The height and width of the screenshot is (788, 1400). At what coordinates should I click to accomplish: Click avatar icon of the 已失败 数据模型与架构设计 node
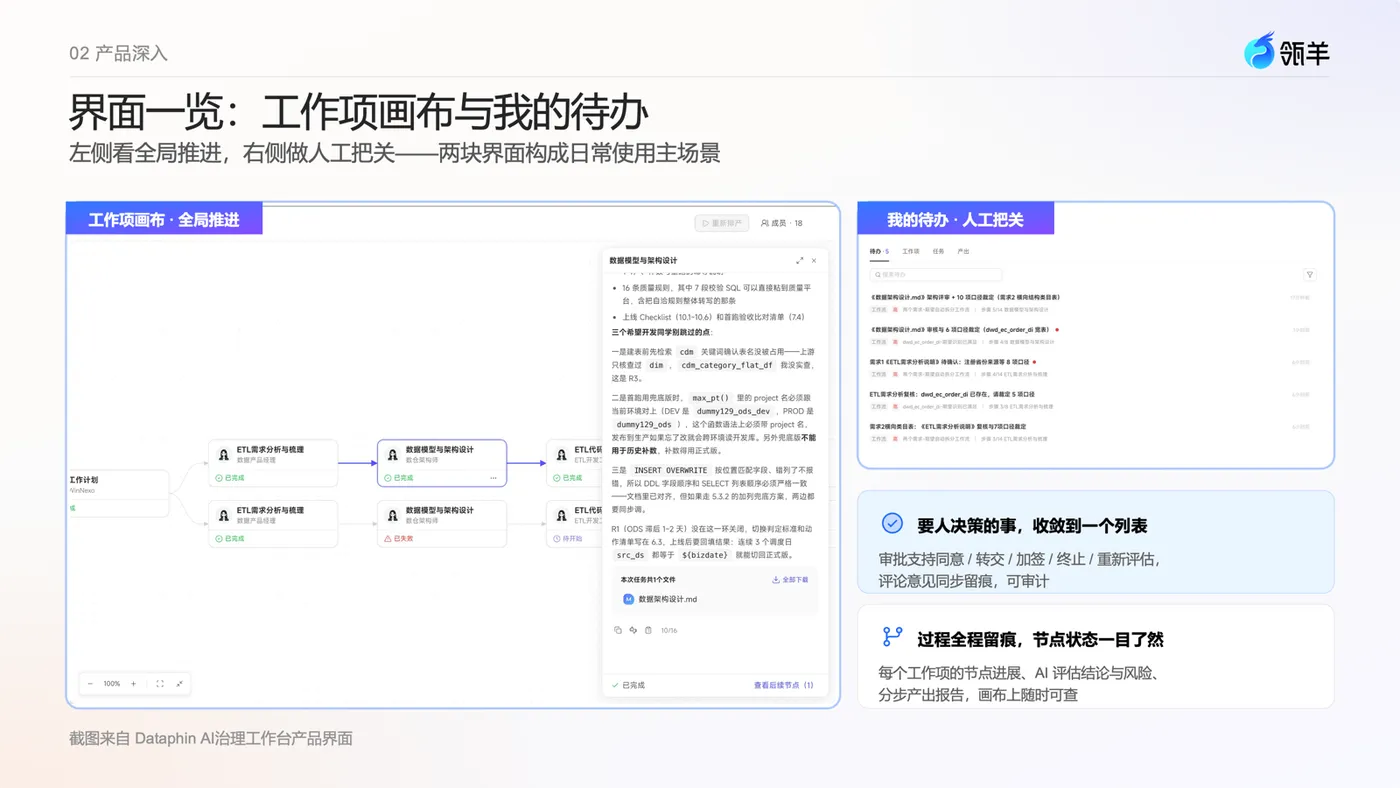coord(393,515)
